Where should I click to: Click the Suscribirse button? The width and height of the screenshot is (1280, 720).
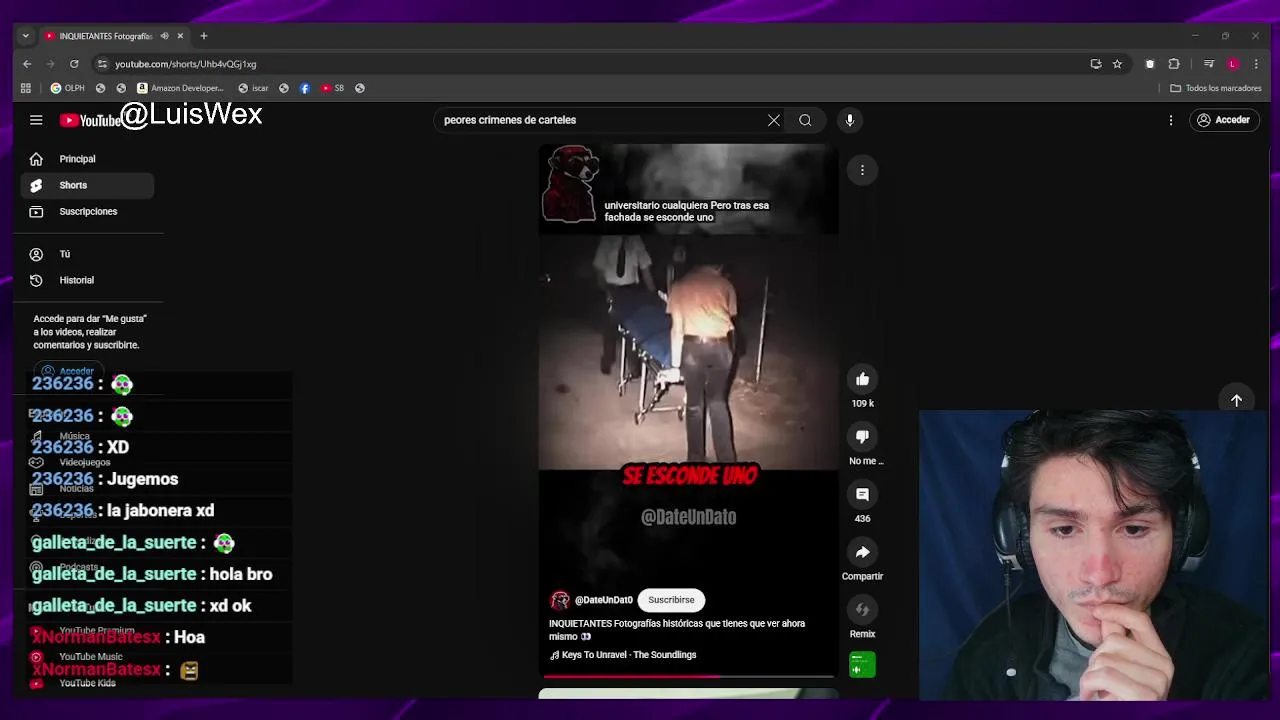click(671, 600)
